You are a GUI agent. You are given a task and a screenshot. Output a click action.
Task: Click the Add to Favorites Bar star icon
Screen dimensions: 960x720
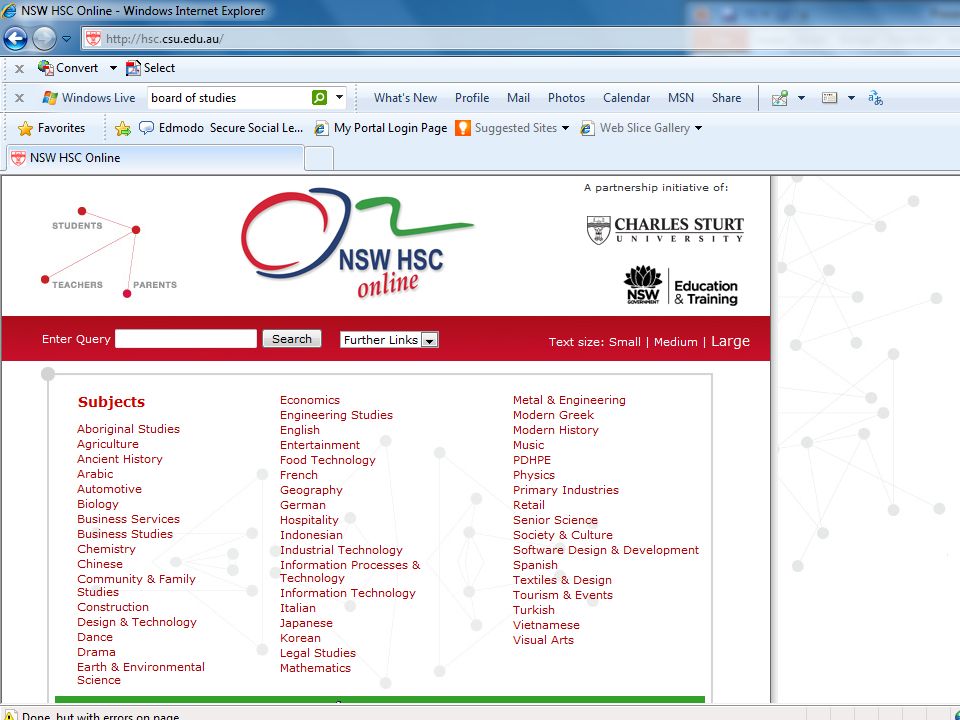pyautogui.click(x=122, y=128)
